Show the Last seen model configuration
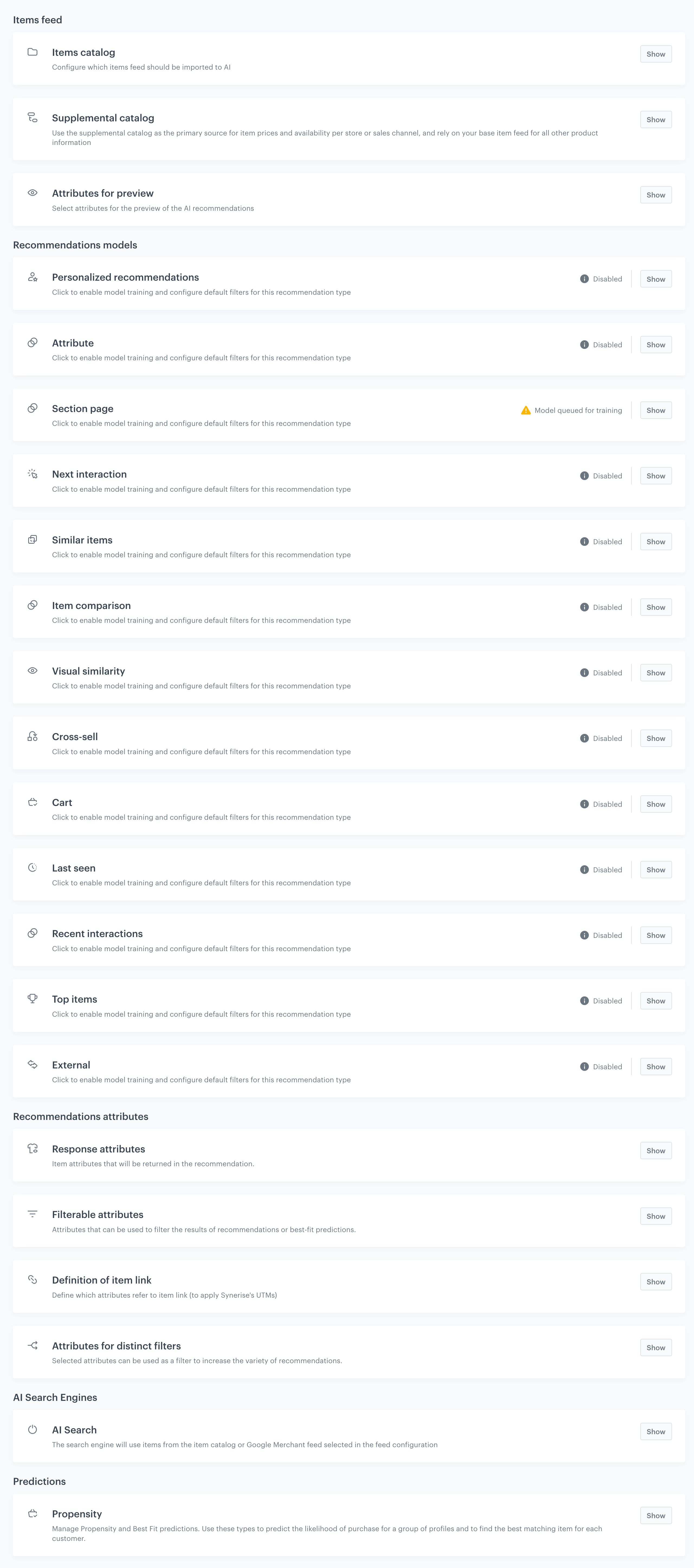This screenshot has width=694, height=1568. (656, 870)
